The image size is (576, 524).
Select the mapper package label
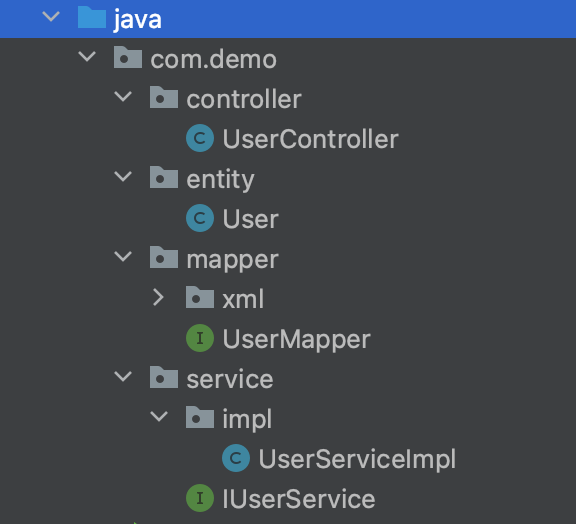click(233, 261)
